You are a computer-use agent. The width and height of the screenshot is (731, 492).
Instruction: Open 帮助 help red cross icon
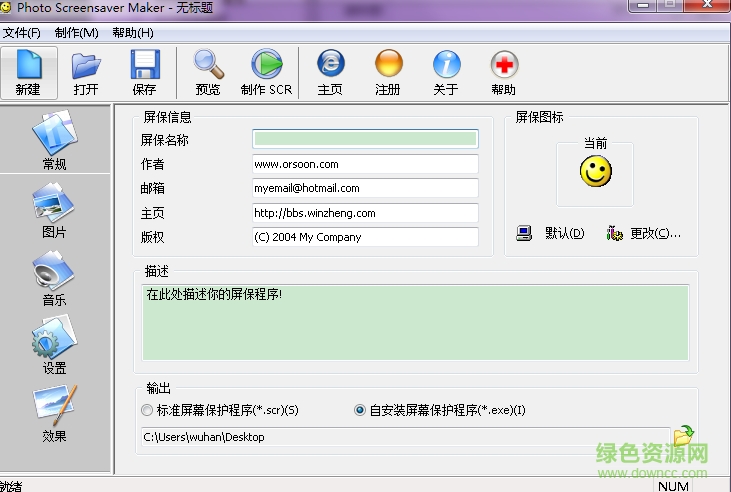tap(504, 73)
